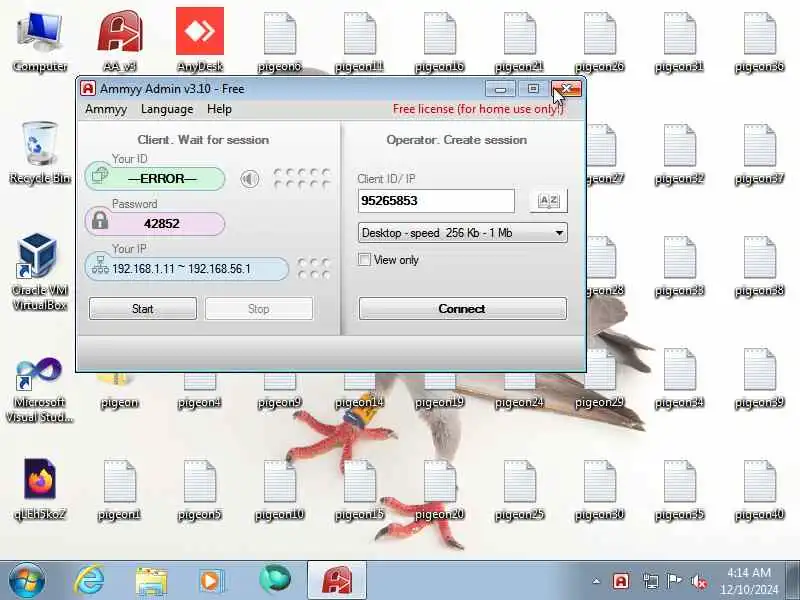Click the Connect button

point(462,309)
